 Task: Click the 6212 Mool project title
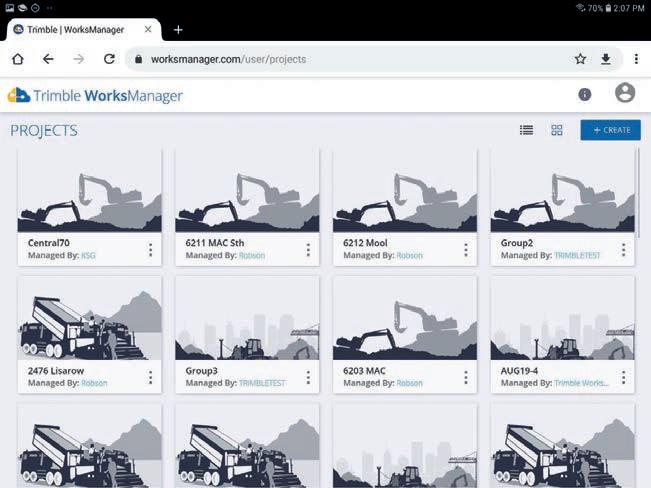[365, 243]
